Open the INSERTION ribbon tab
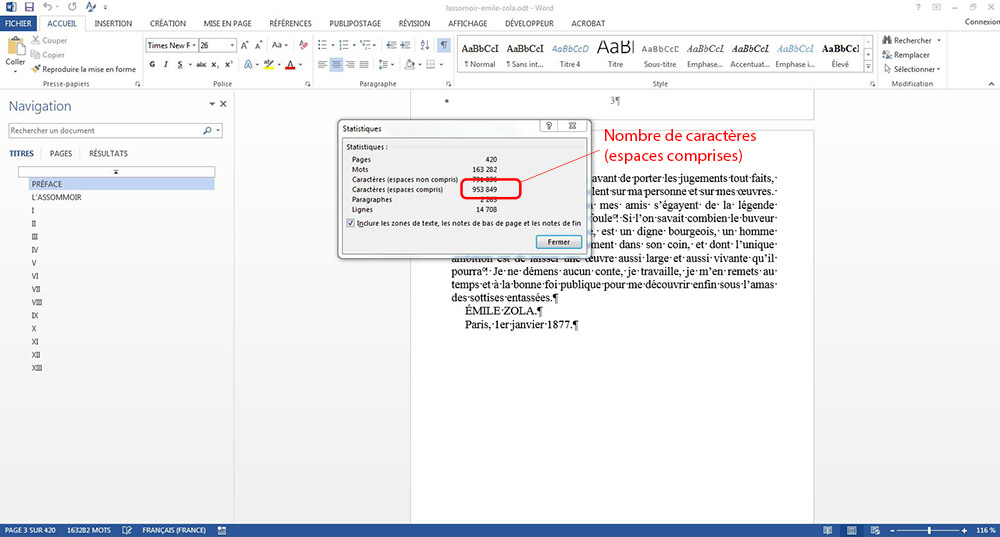 click(113, 23)
